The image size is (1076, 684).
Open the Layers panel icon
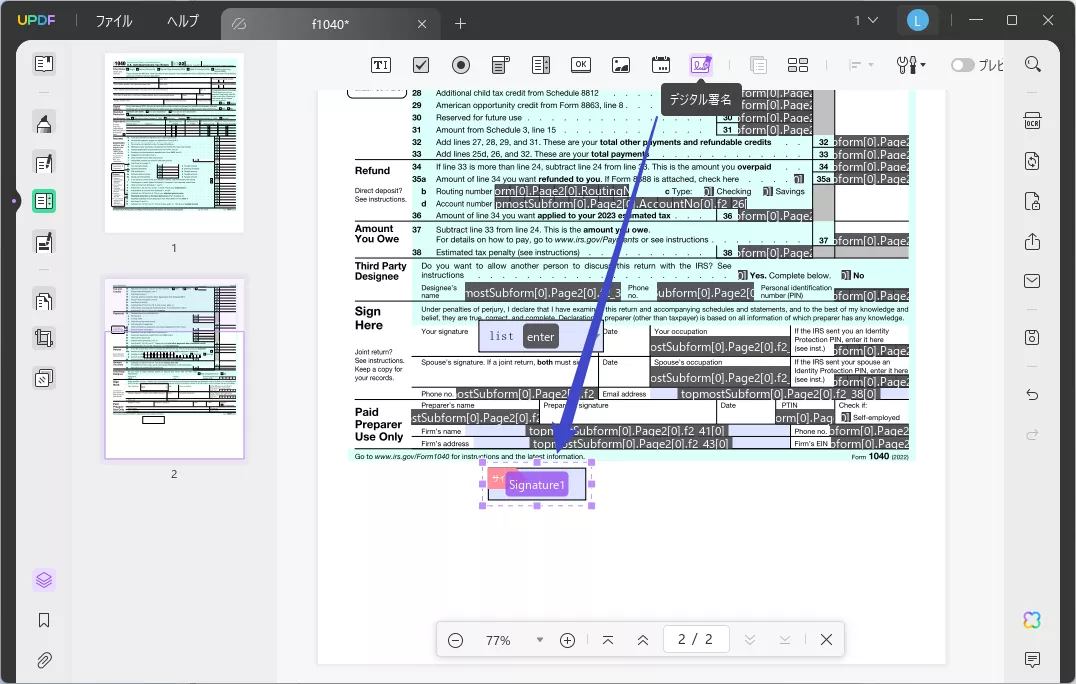point(44,580)
